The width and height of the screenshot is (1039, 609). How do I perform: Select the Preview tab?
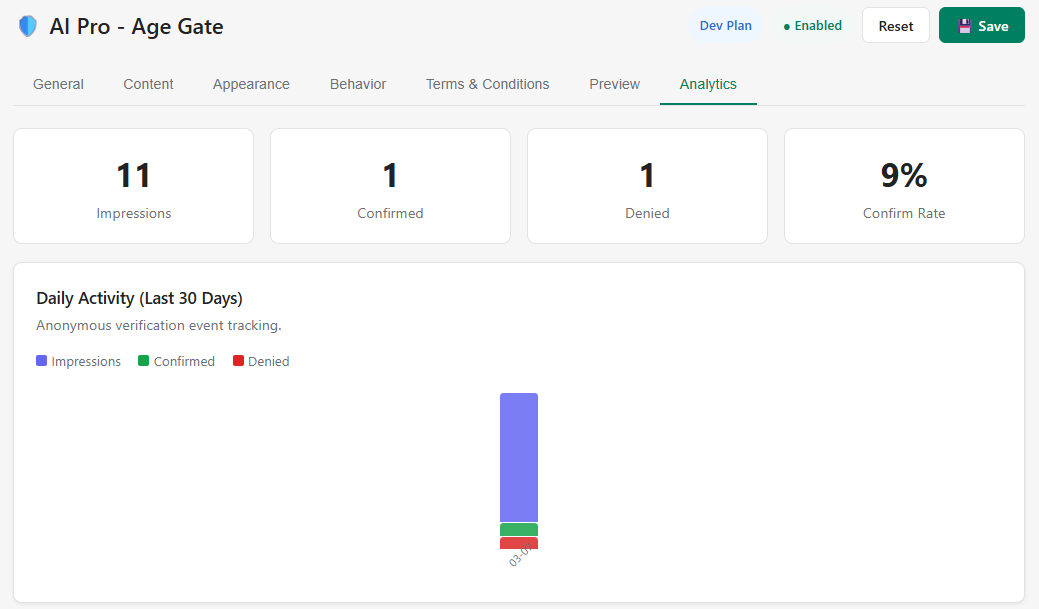click(614, 84)
